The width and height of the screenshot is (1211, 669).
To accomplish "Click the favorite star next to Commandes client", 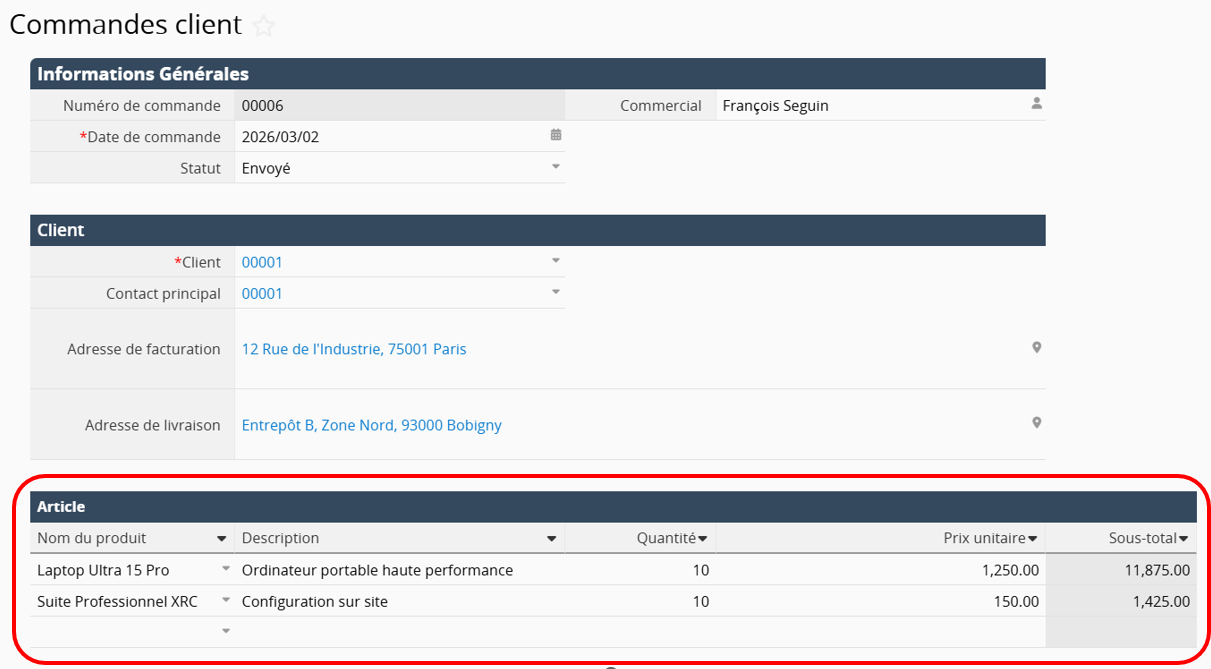I will pyautogui.click(x=263, y=26).
